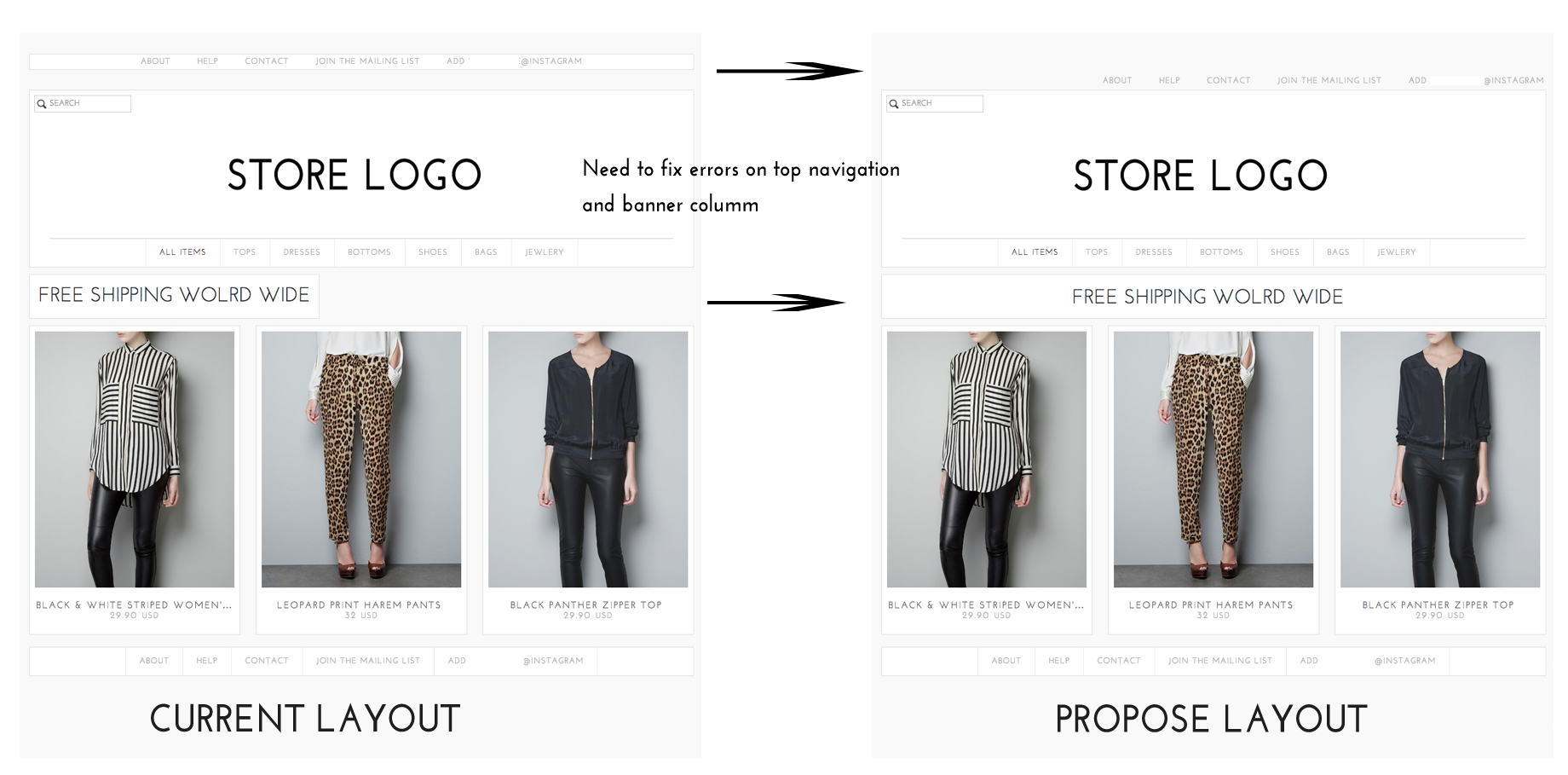Click the search magnifier icon in current layout
The height and width of the screenshot is (775, 1568).
[x=41, y=104]
